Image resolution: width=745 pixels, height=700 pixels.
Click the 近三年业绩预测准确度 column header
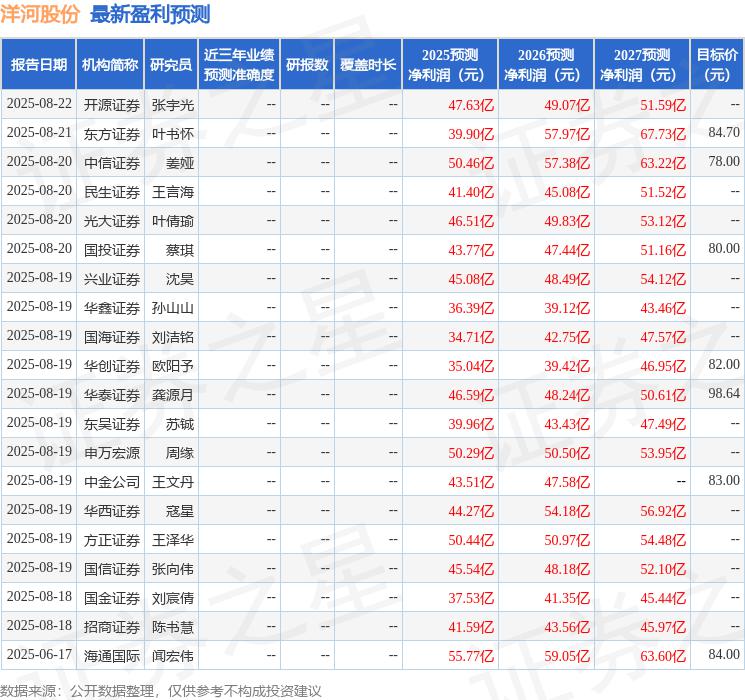(x=239, y=65)
